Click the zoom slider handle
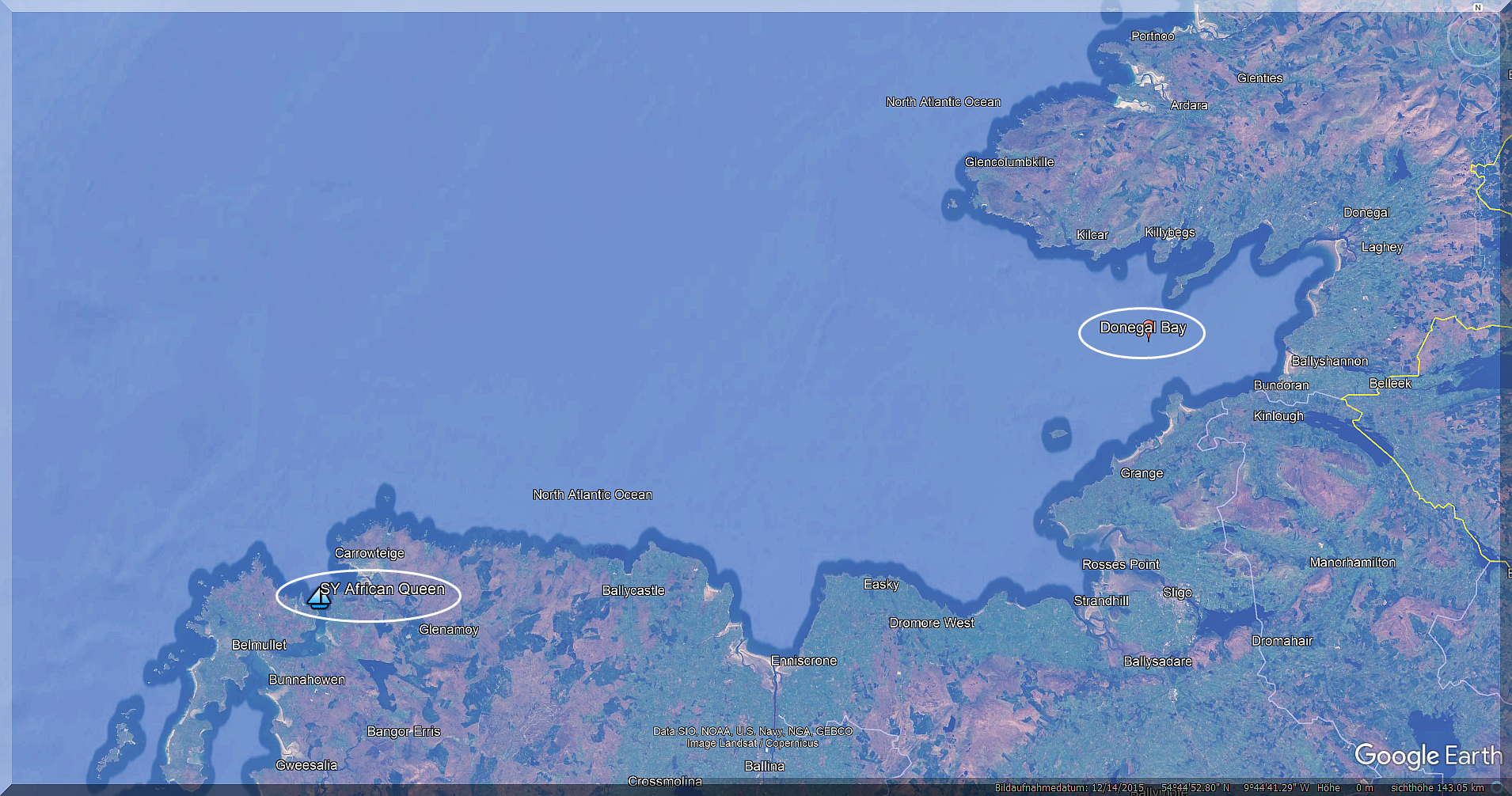Image resolution: width=1512 pixels, height=796 pixels. click(x=1477, y=214)
